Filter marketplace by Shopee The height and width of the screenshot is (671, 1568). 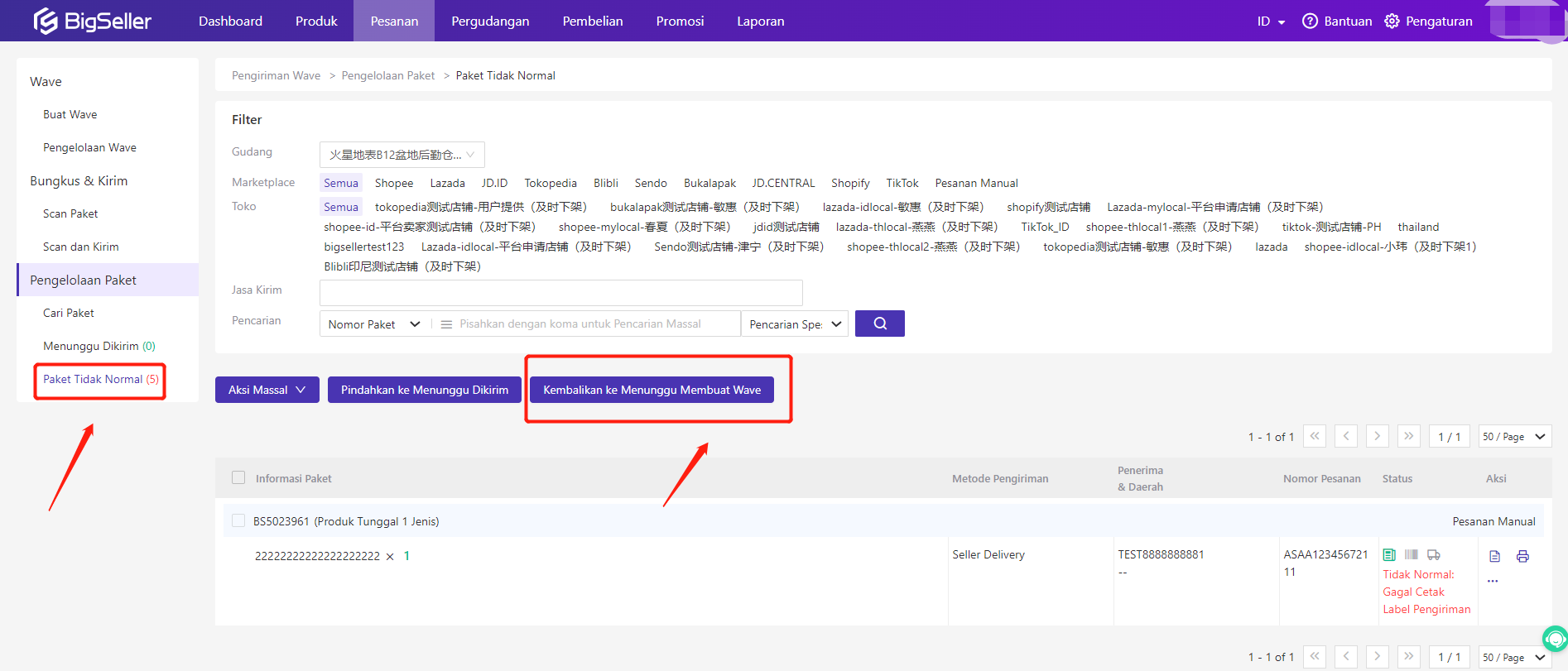point(394,183)
